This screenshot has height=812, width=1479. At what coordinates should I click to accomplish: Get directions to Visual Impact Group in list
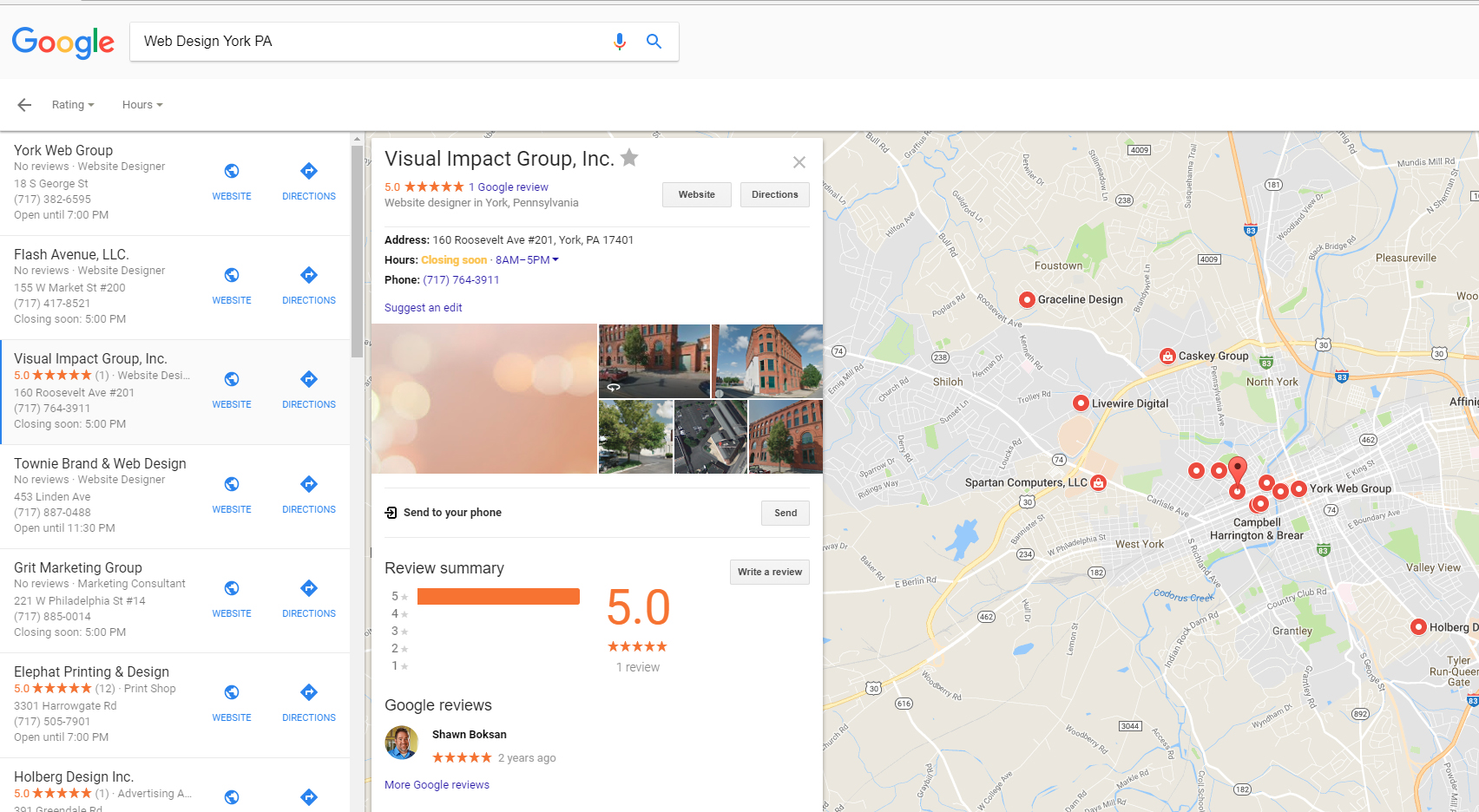[x=309, y=379]
